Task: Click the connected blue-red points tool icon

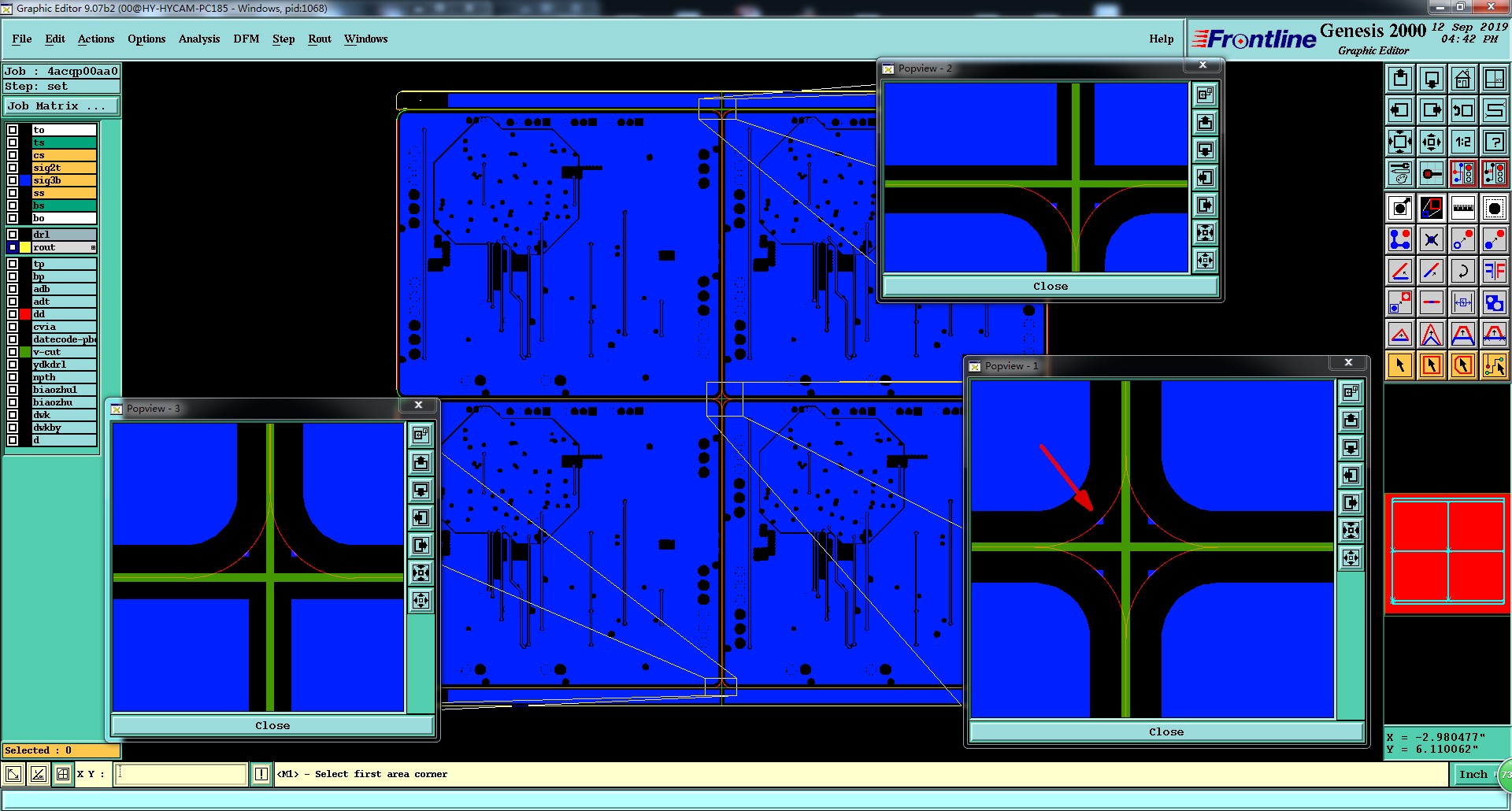Action: click(x=1400, y=239)
